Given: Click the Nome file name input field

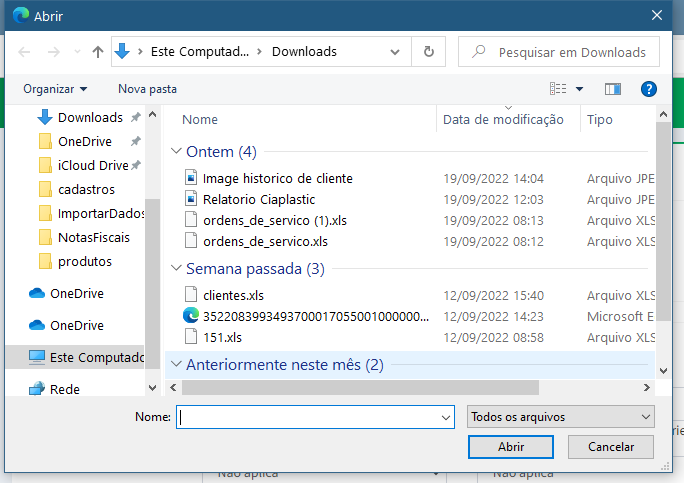Looking at the screenshot, I should point(308,417).
